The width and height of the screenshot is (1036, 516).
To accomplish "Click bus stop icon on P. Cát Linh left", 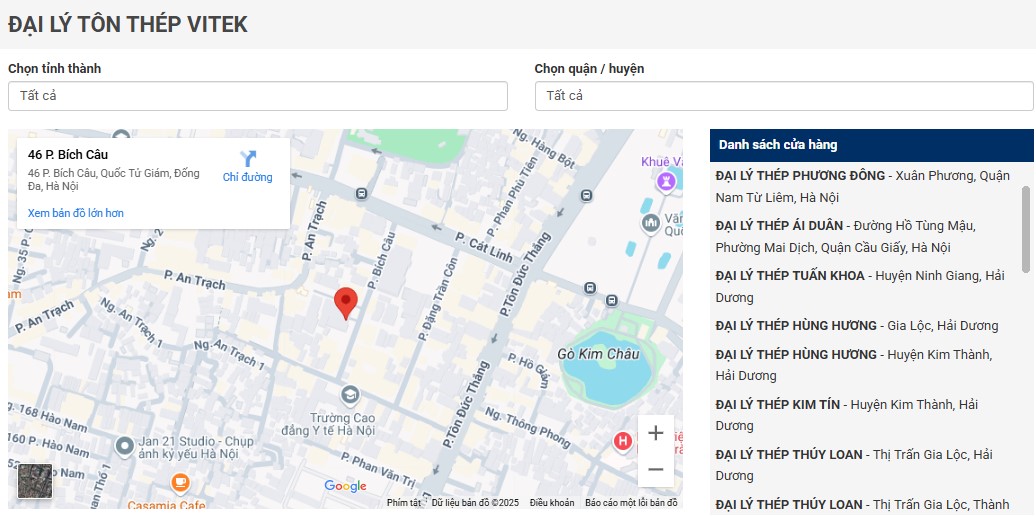I will 361,194.
